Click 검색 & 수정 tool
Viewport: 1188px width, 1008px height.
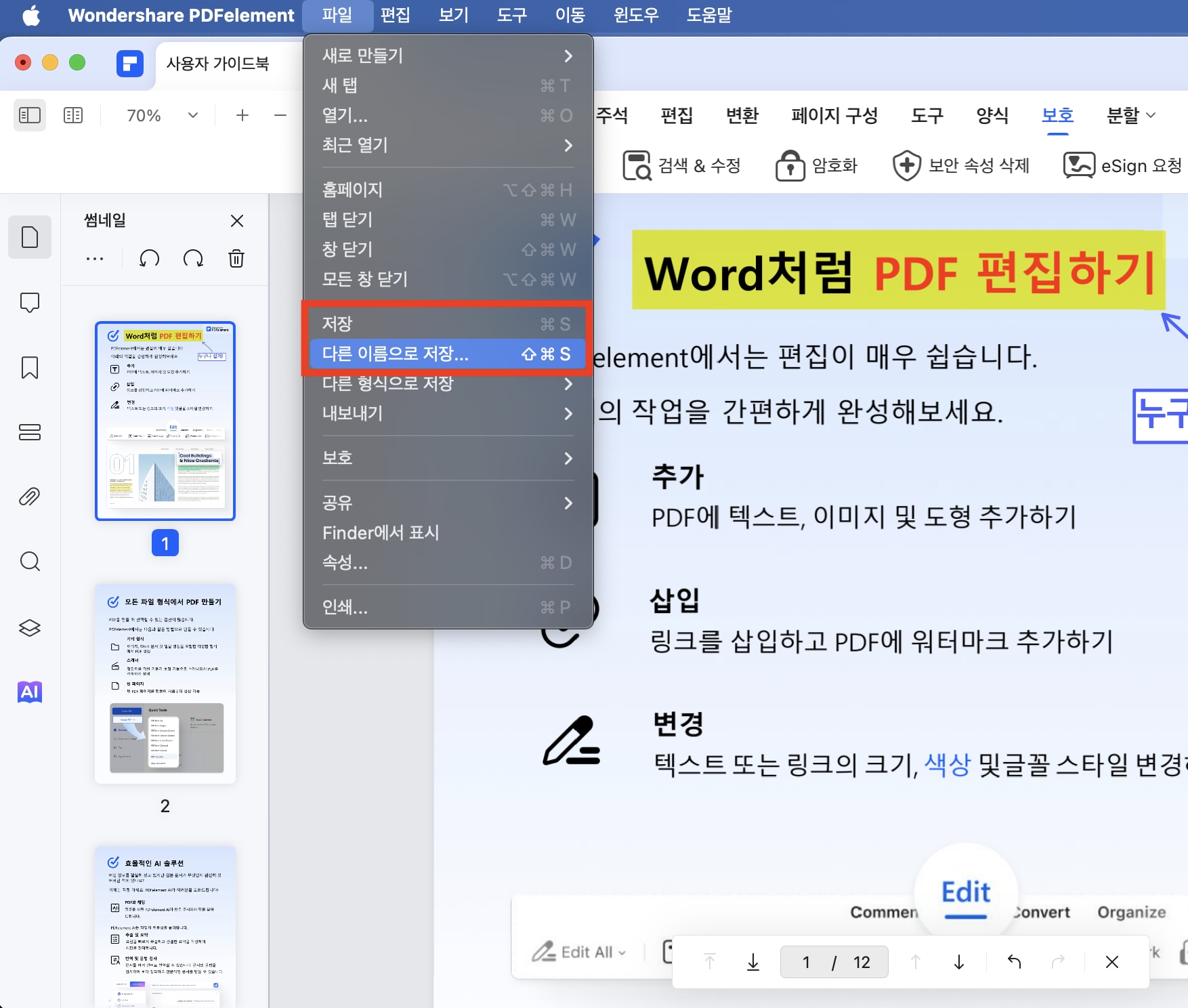681,165
